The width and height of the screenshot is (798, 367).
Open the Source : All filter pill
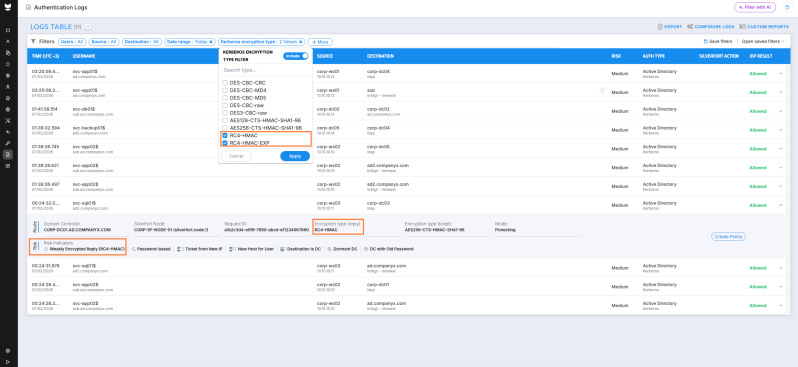[x=104, y=42]
